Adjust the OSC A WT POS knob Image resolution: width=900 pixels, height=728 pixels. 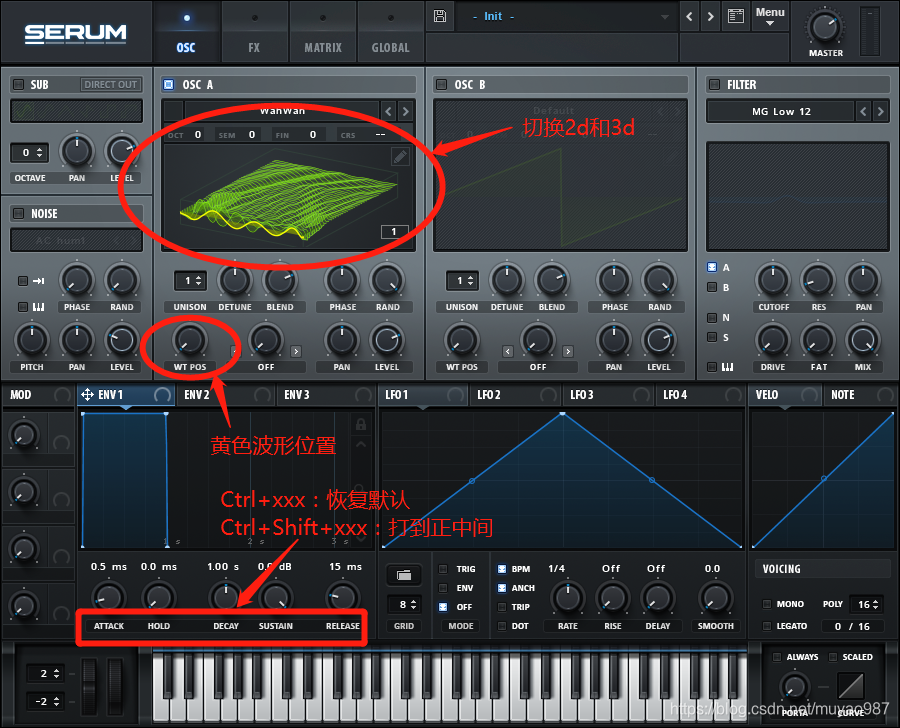click(x=189, y=340)
